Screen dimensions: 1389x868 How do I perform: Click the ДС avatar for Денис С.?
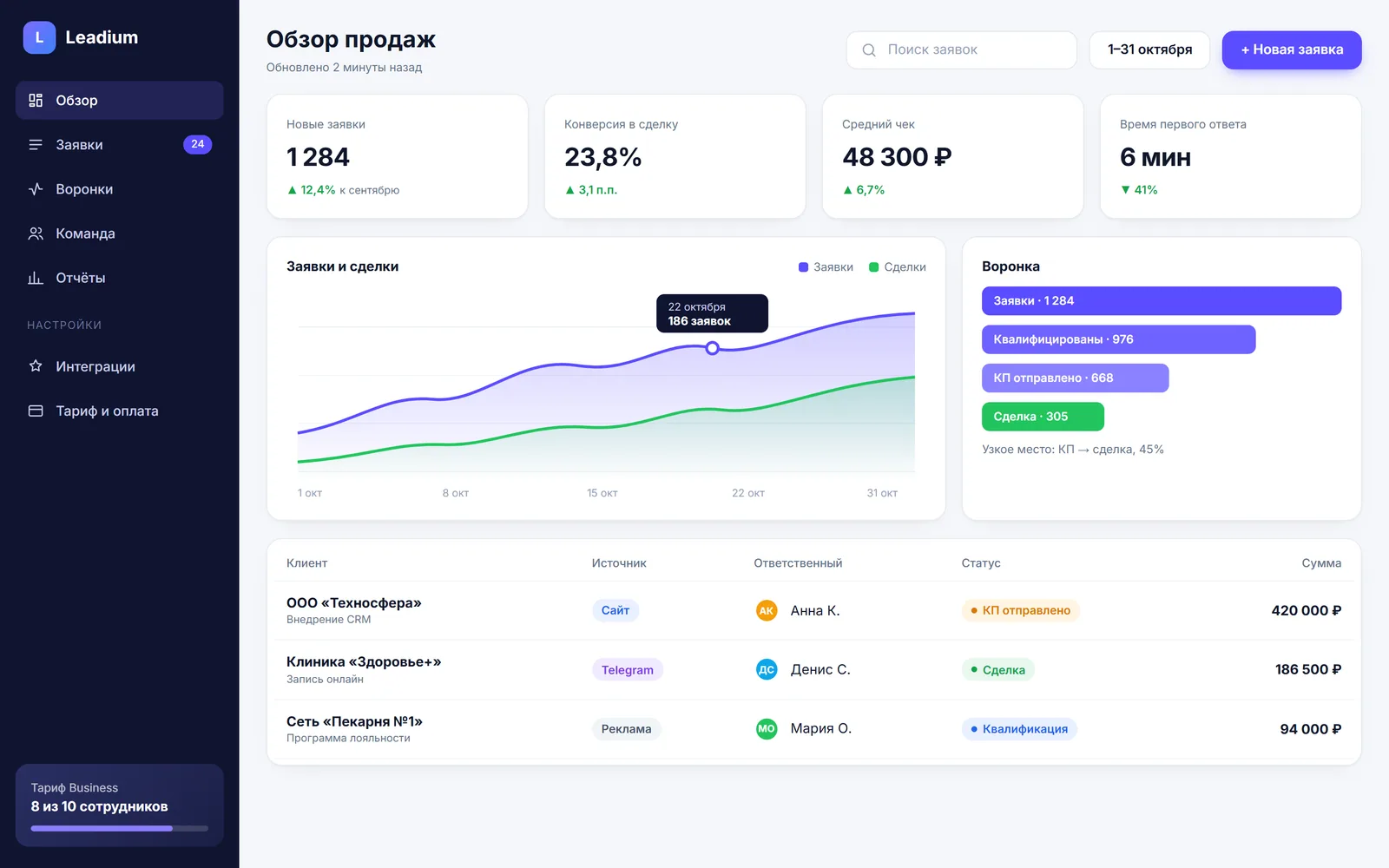pyautogui.click(x=767, y=669)
